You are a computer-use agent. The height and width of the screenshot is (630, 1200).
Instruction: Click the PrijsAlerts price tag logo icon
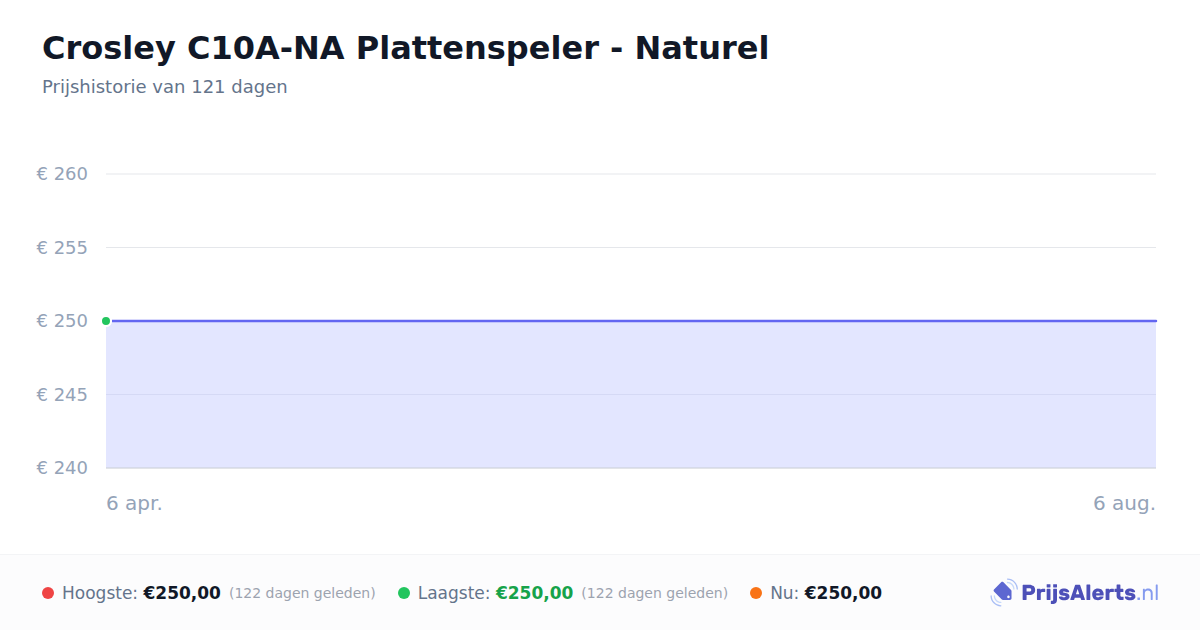pos(1003,593)
